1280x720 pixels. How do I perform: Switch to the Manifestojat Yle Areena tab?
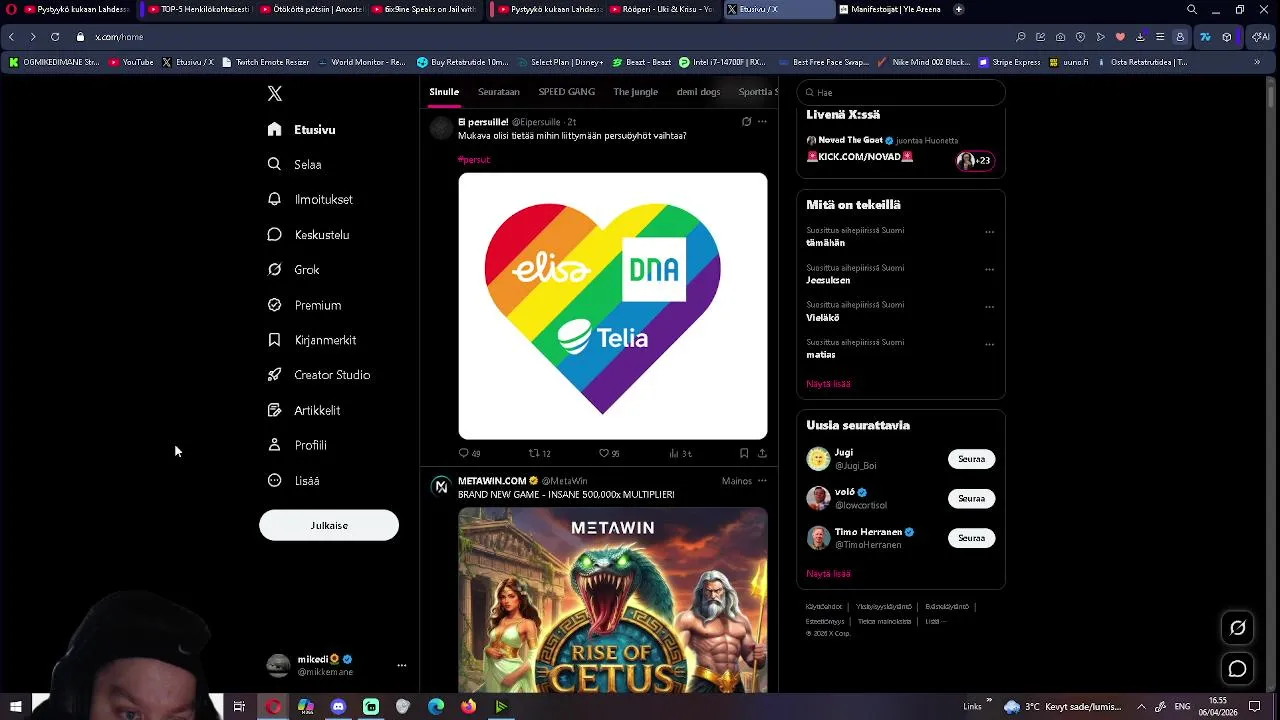tap(890, 9)
